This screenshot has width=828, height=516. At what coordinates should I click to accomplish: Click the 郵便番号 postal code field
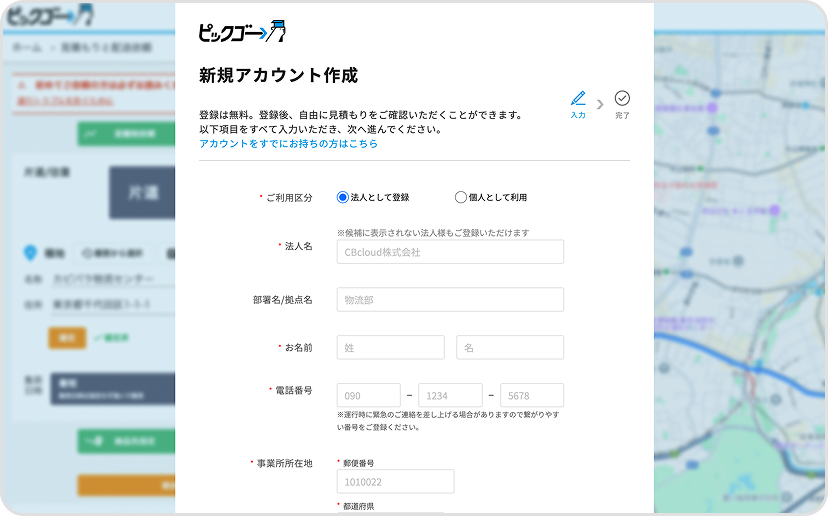396,482
